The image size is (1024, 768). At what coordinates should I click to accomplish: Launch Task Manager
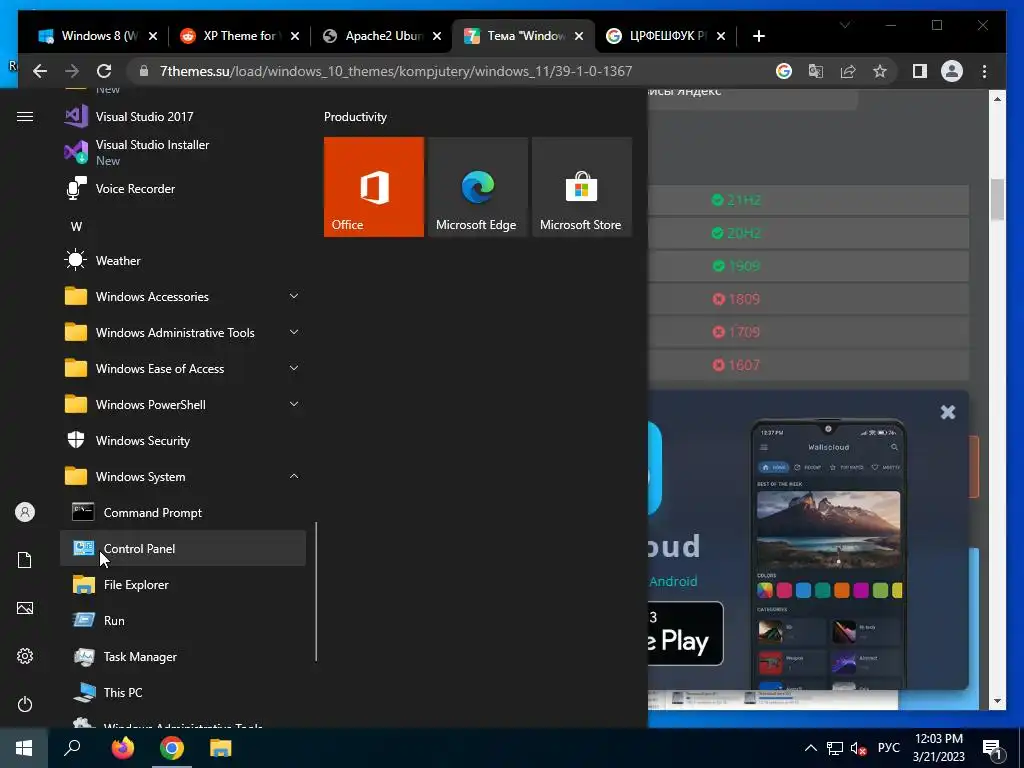click(x=183, y=656)
